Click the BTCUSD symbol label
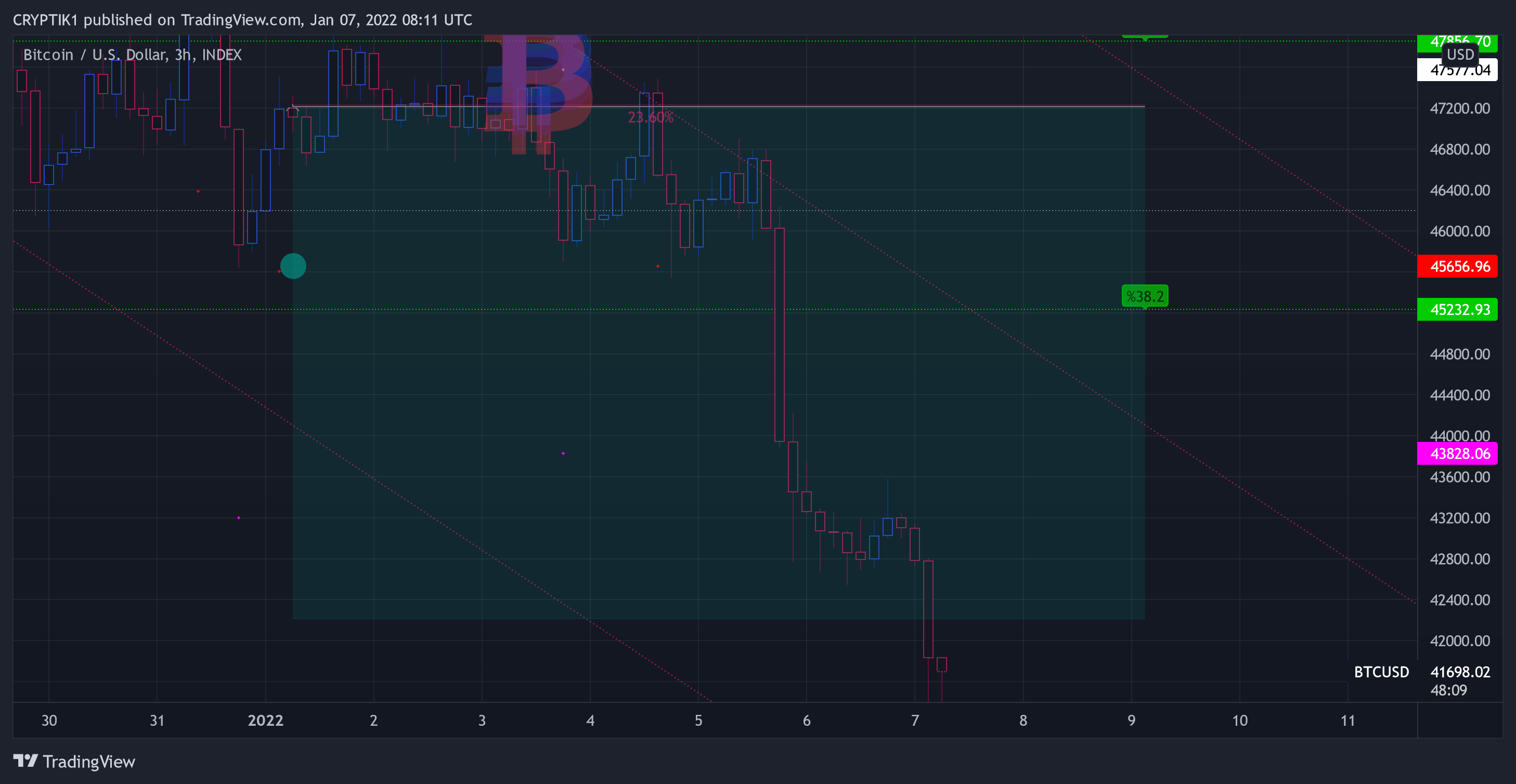This screenshot has height=784, width=1516. click(x=1381, y=672)
